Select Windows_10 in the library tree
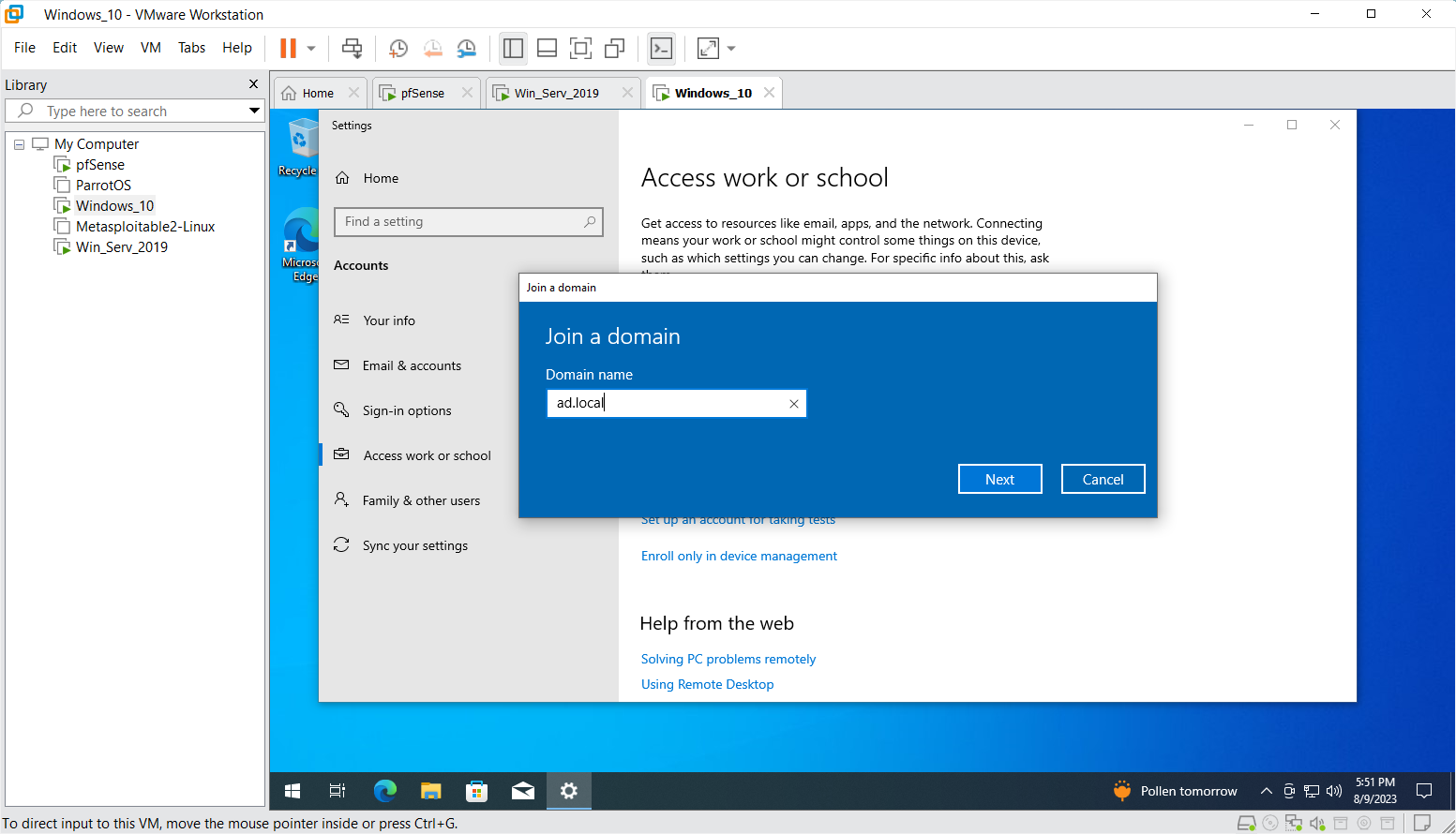The width and height of the screenshot is (1456, 834). (x=114, y=206)
